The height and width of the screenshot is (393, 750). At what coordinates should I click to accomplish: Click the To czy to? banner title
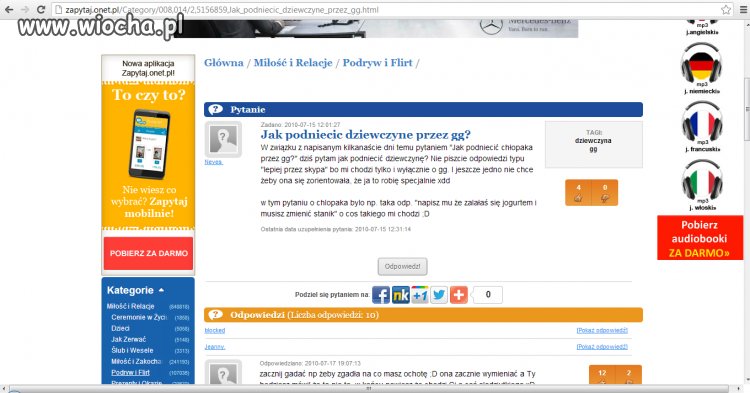pos(149,95)
